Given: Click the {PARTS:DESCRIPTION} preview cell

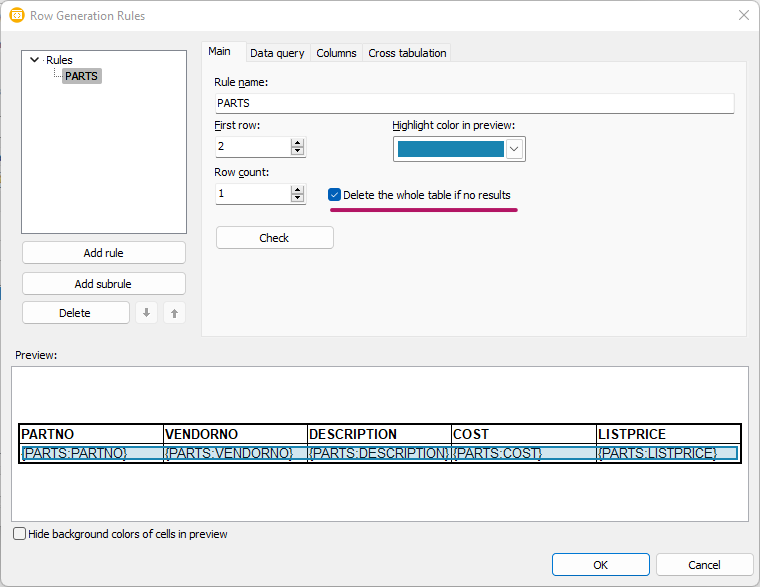Looking at the screenshot, I should coord(380,453).
